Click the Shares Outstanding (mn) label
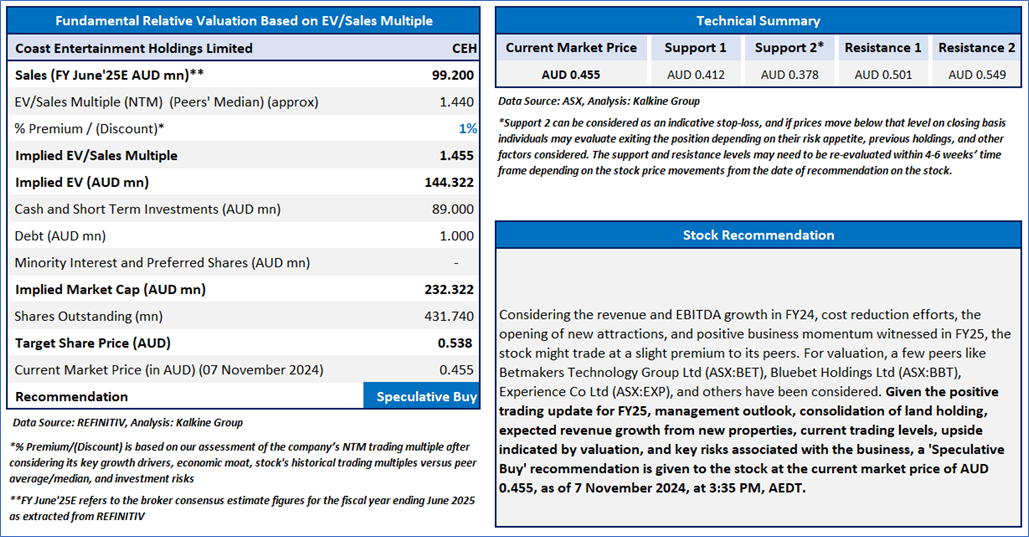 click(89, 316)
